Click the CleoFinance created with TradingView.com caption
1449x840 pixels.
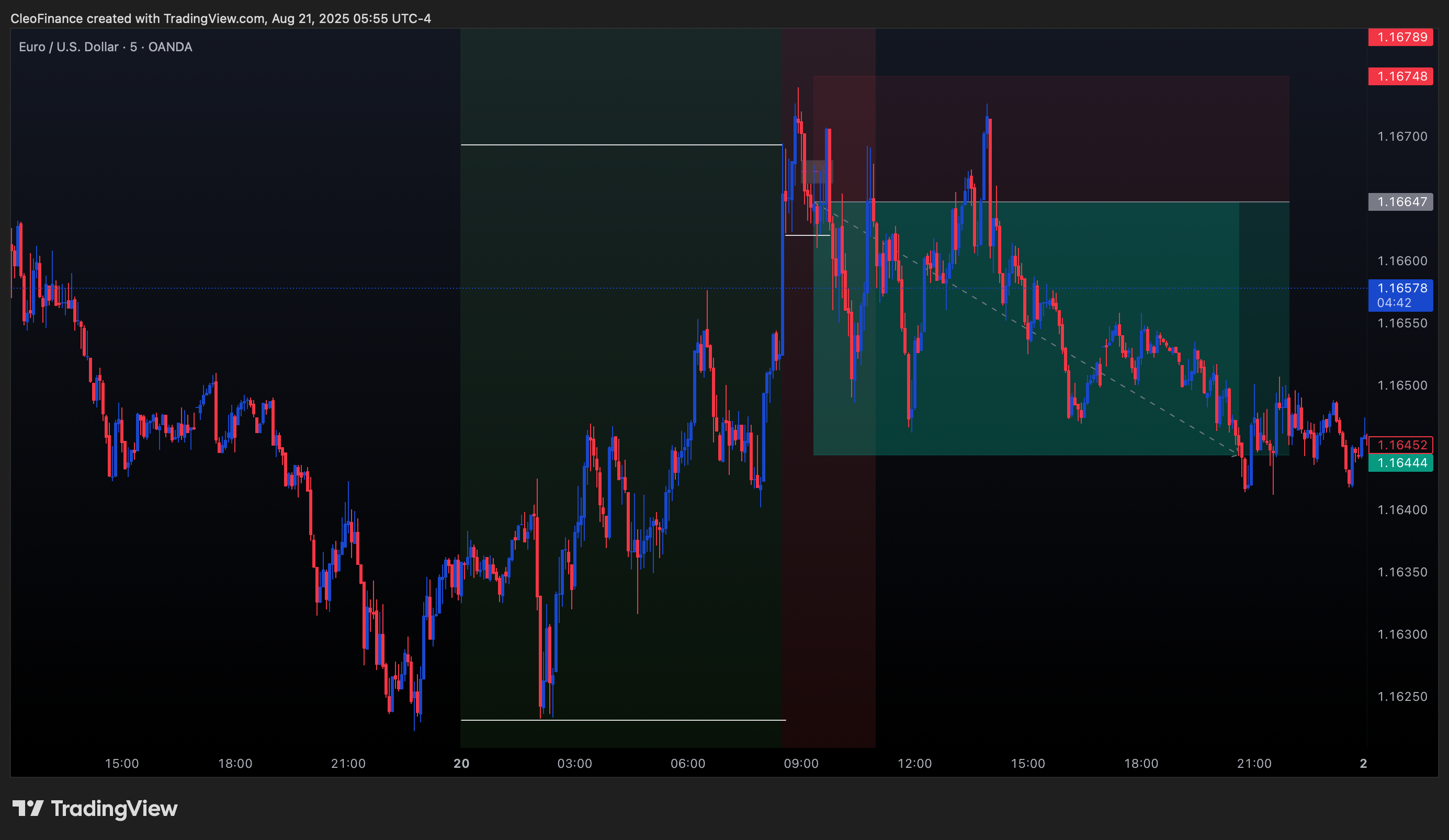pos(221,18)
